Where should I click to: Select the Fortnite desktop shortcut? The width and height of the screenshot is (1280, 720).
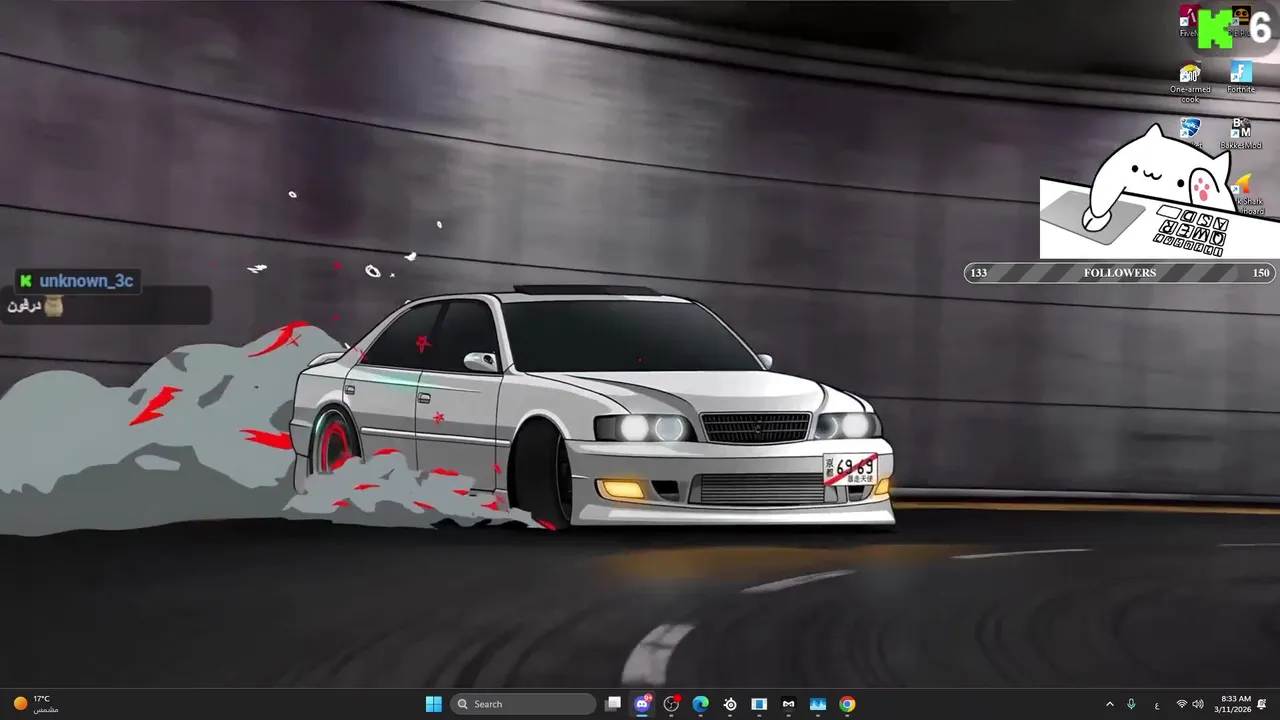(1241, 78)
